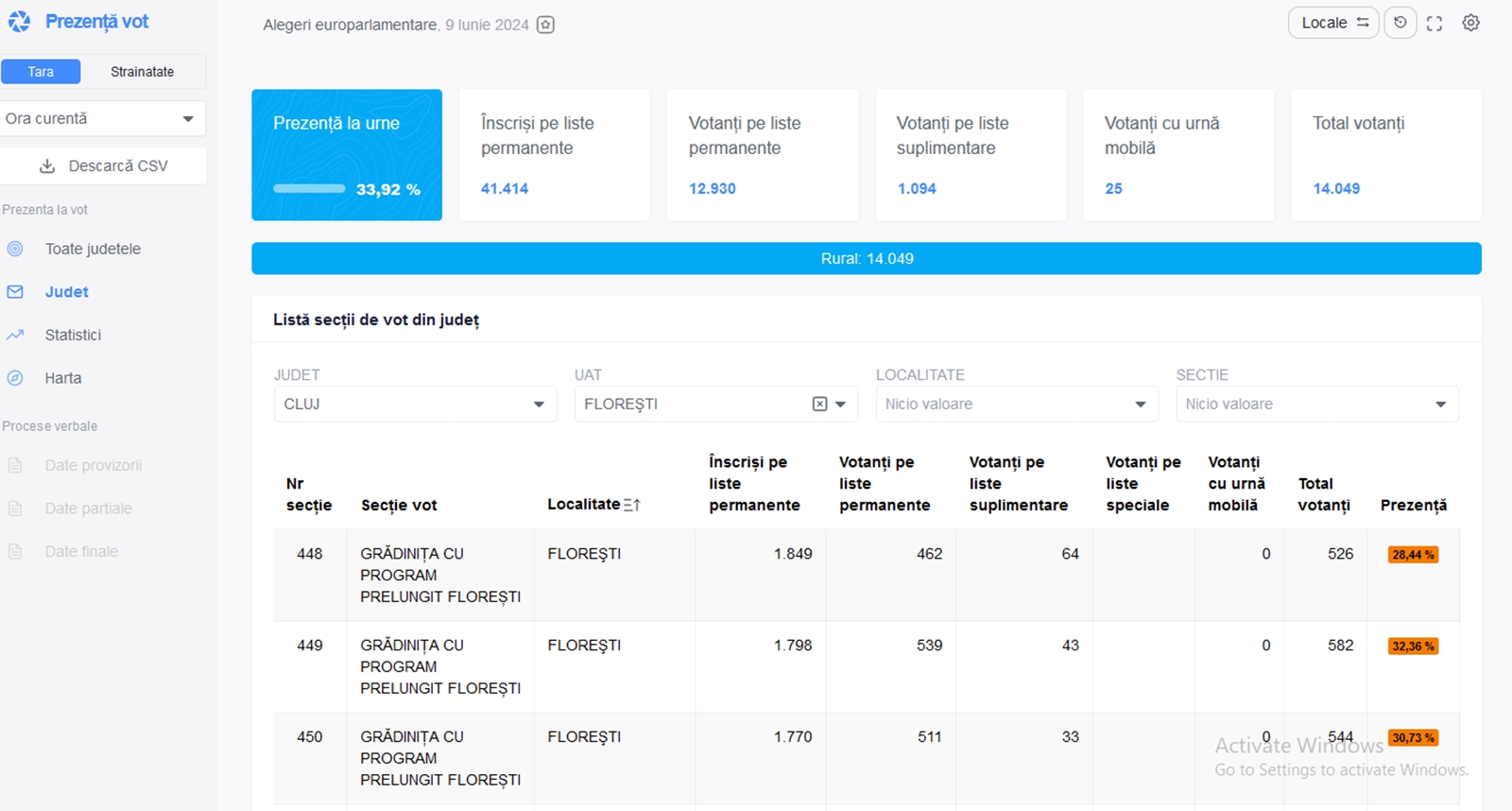The width and height of the screenshot is (1512, 811).
Task: Open Date finale menu item
Action: click(x=81, y=551)
